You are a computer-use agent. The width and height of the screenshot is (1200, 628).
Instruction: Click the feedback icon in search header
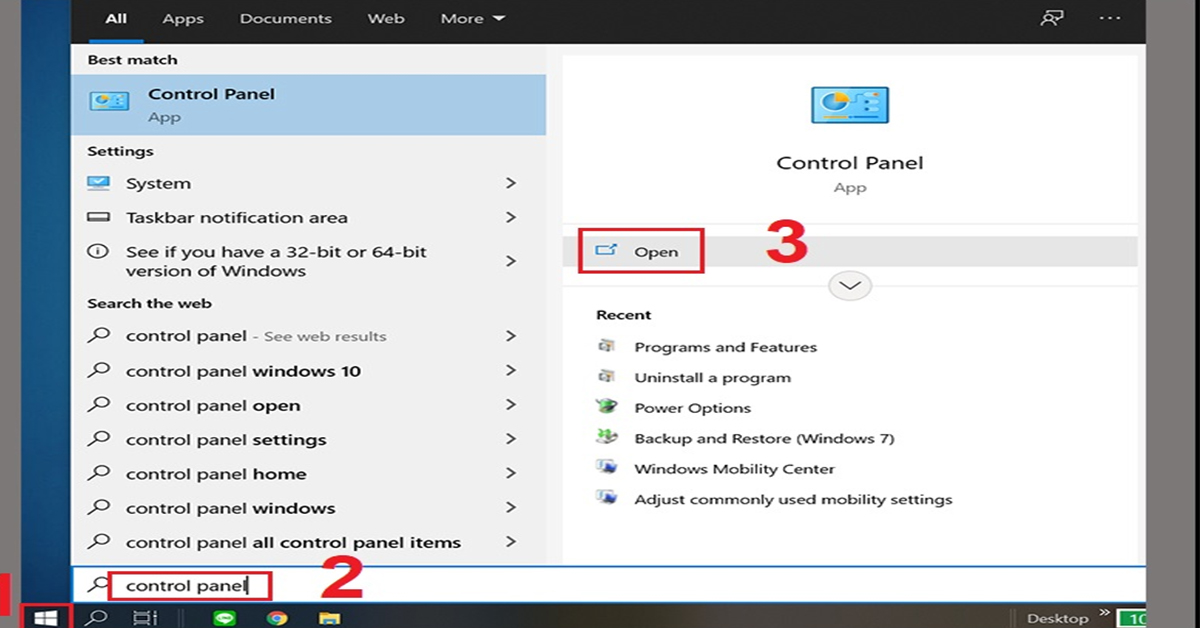(x=1051, y=18)
